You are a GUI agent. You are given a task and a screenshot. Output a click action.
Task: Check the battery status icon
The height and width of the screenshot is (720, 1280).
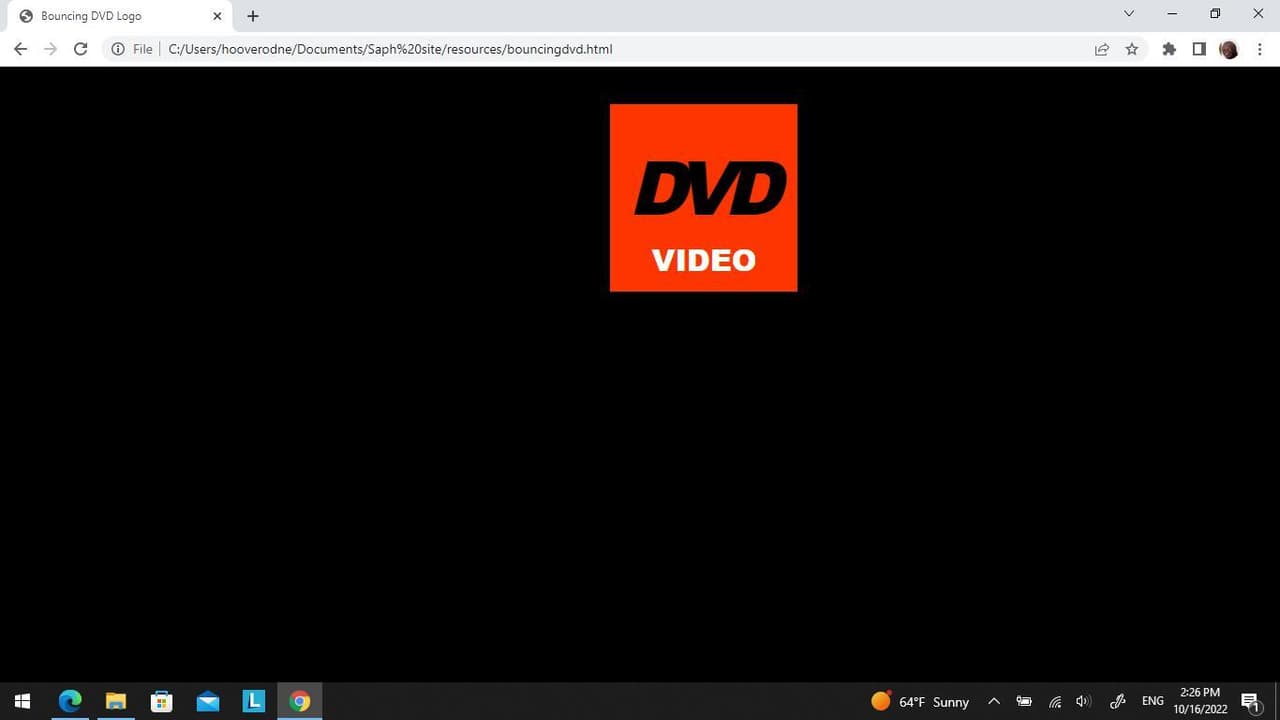point(1024,701)
